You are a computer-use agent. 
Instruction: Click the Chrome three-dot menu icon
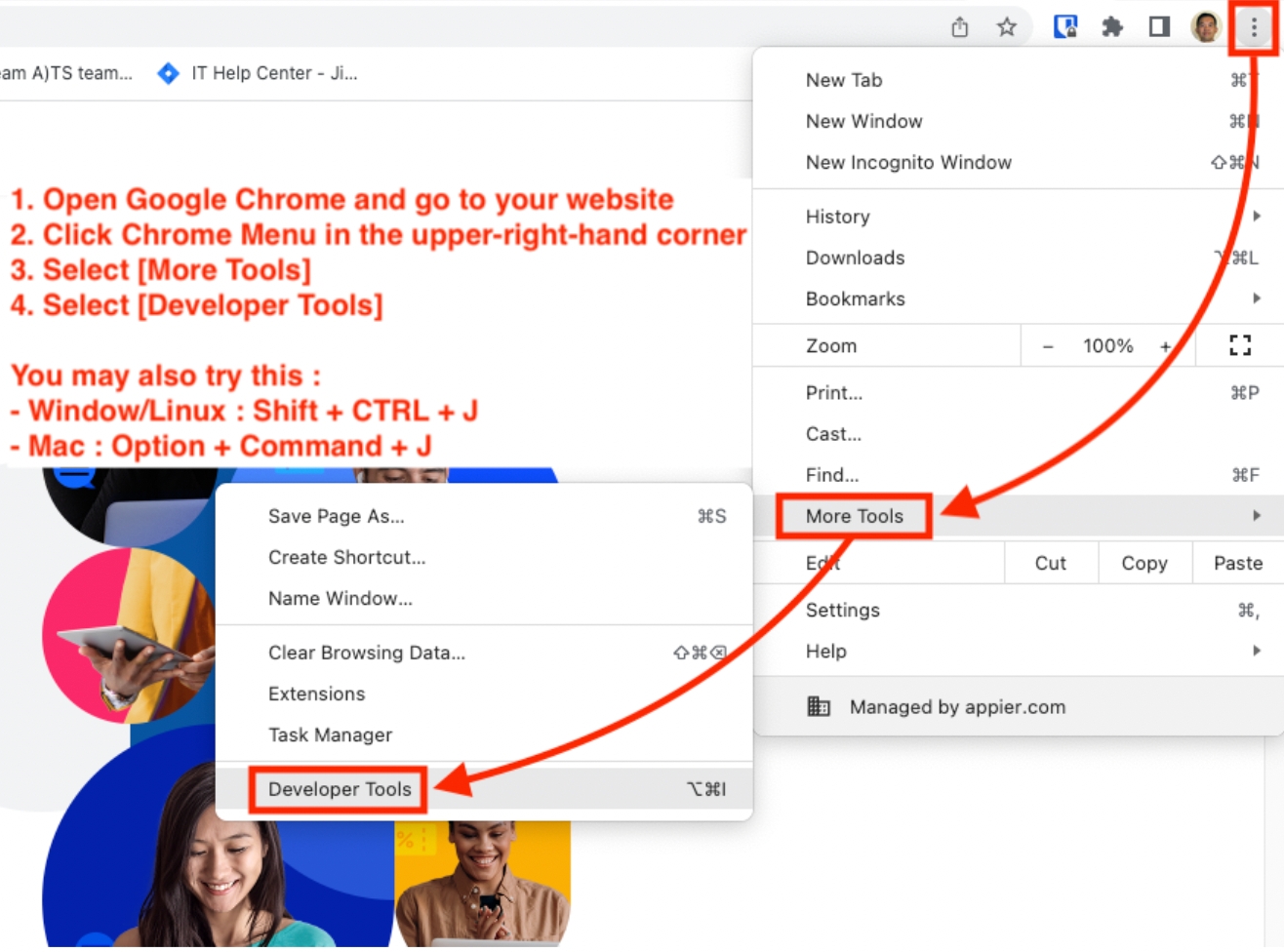point(1254,27)
